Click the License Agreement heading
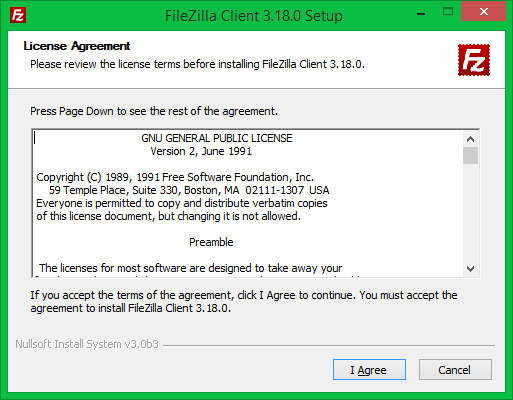Screen dimensions: 513x400 point(77,46)
